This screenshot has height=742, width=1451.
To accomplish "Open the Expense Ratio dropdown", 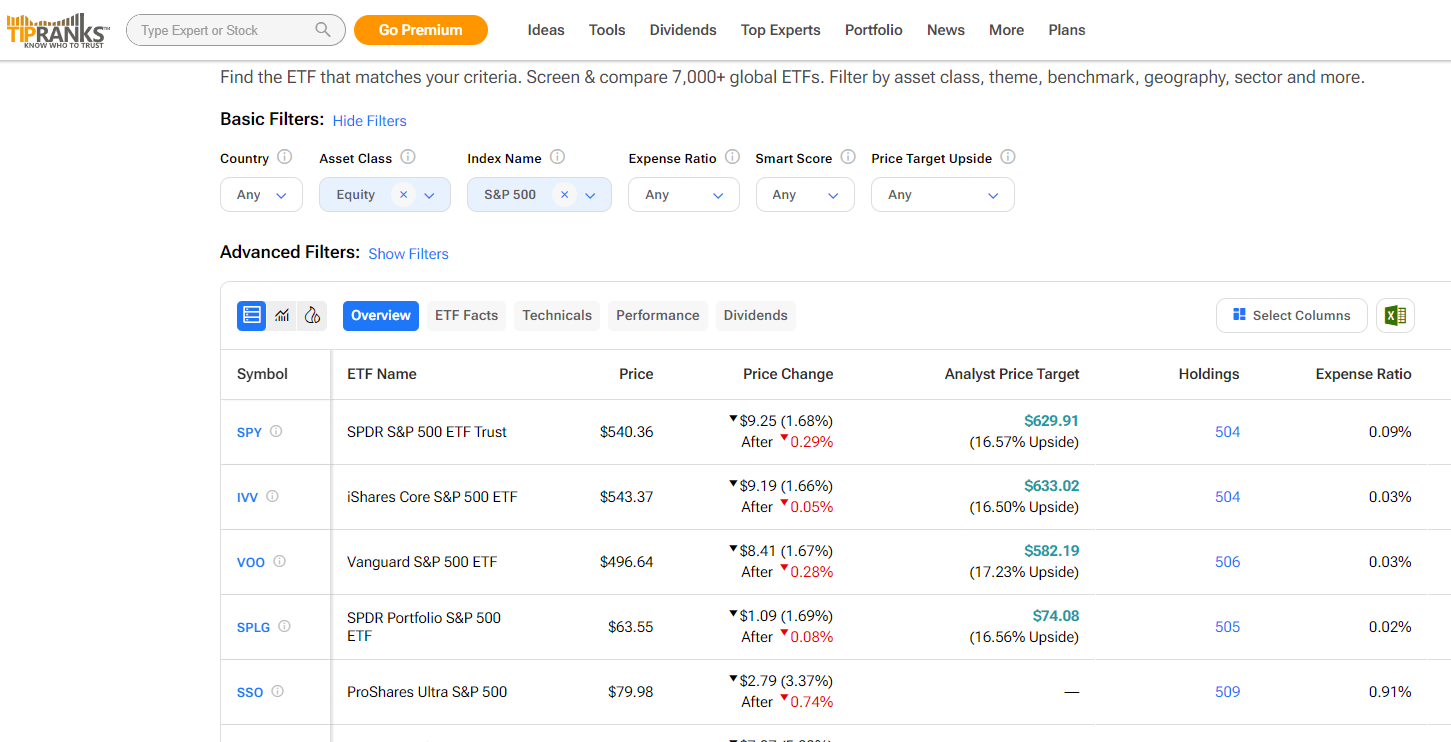I will click(x=684, y=195).
